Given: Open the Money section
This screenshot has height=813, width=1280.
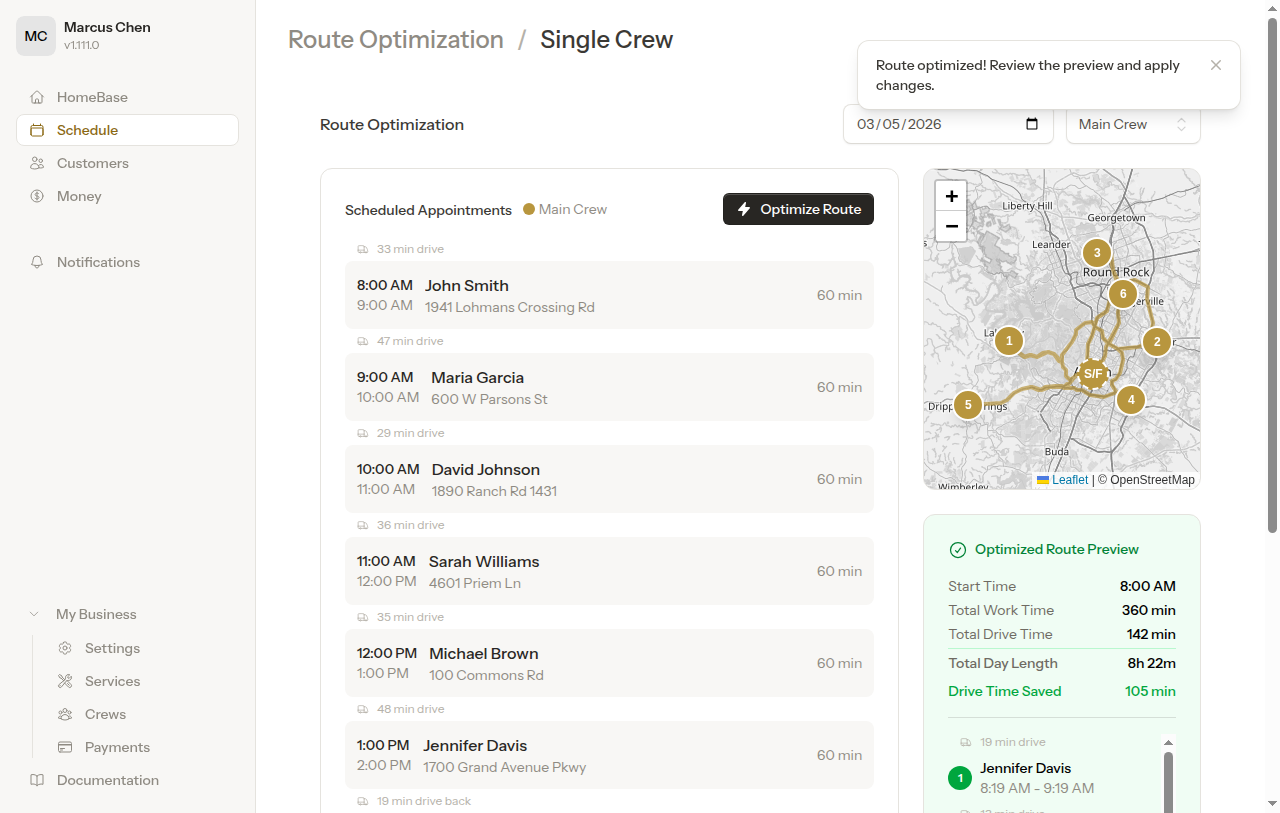Looking at the screenshot, I should [x=127, y=196].
